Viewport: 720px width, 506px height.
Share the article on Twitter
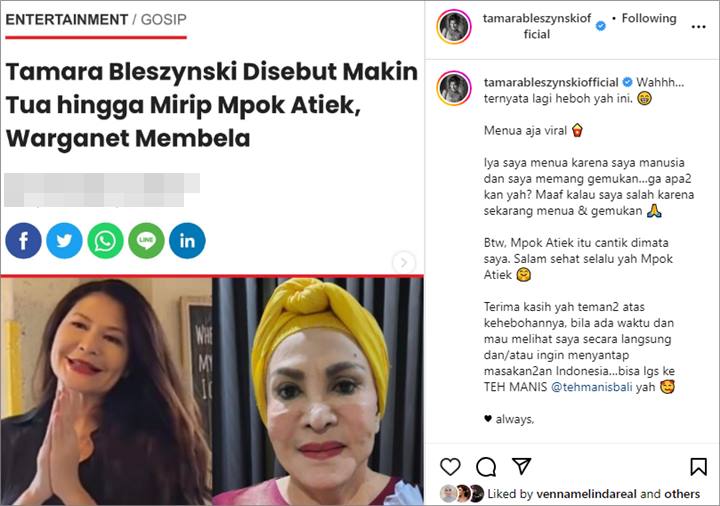(64, 241)
